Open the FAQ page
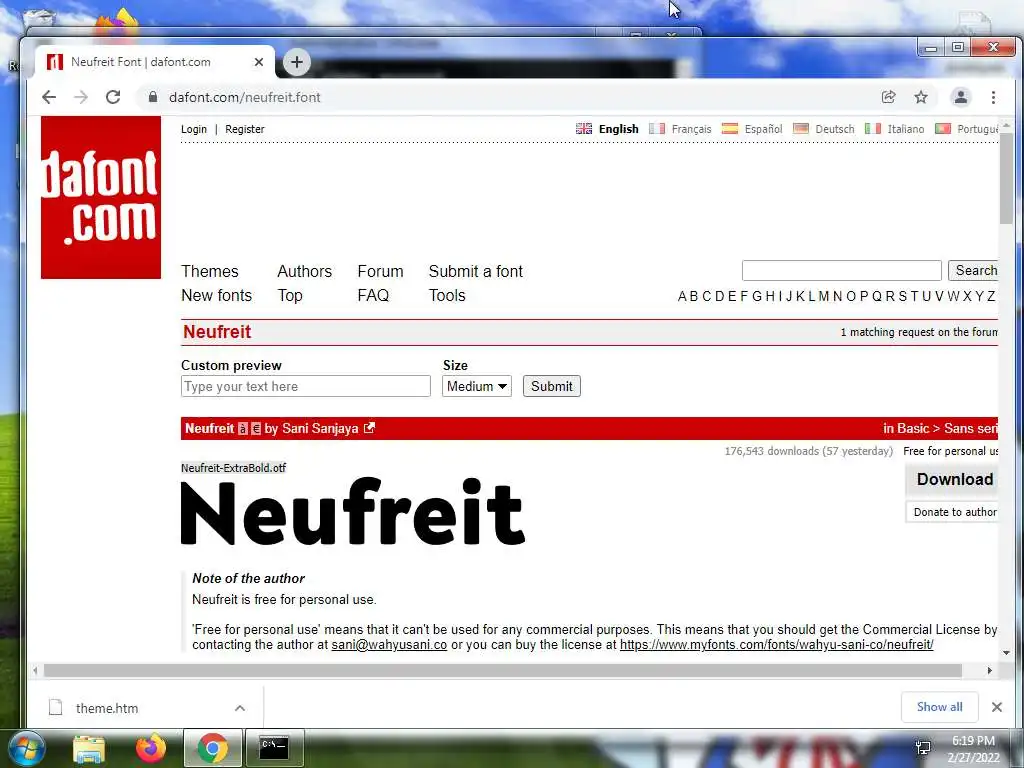The width and height of the screenshot is (1024, 768). [373, 295]
